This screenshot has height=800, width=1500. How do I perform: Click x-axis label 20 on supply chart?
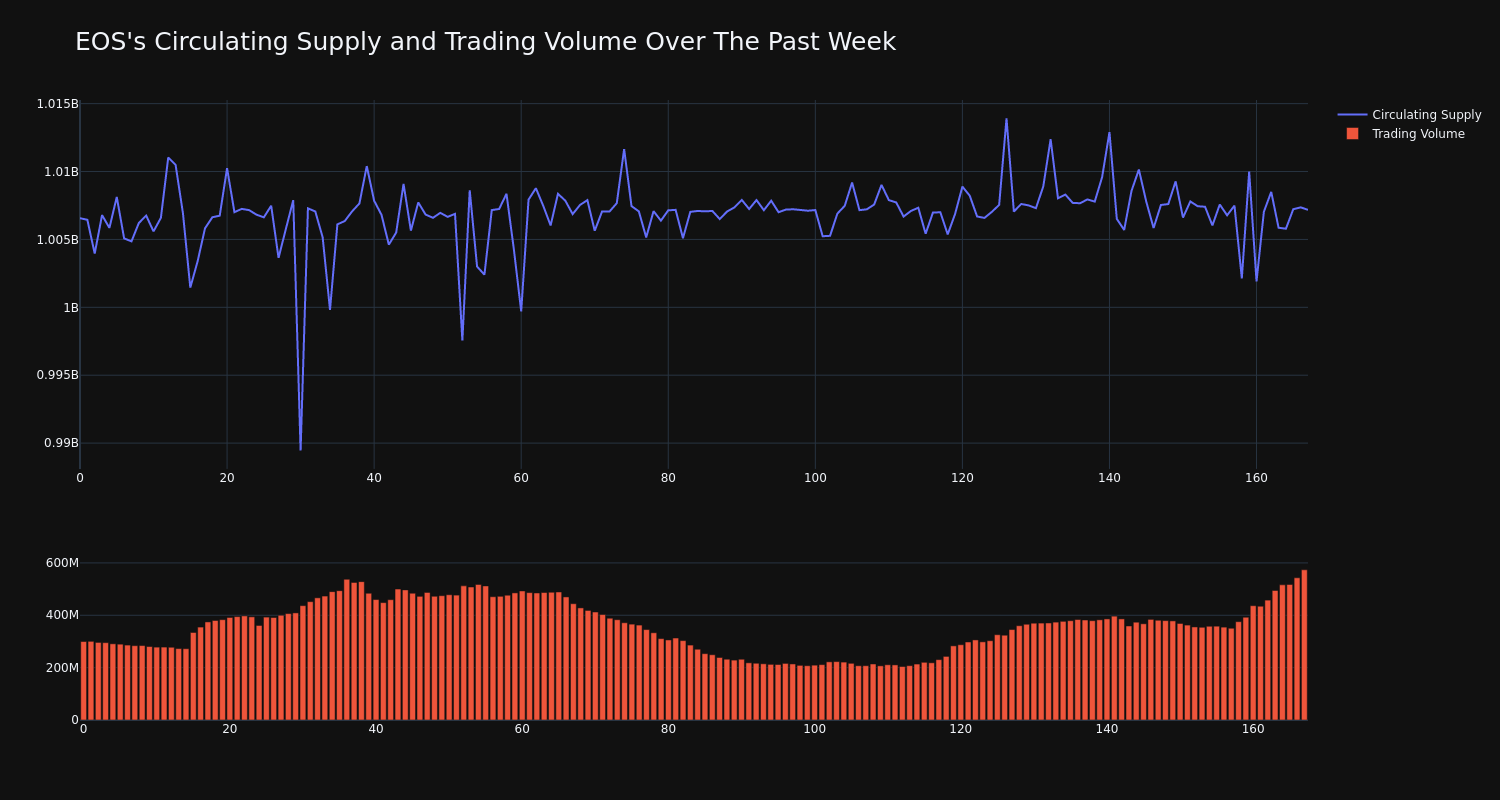tap(227, 478)
